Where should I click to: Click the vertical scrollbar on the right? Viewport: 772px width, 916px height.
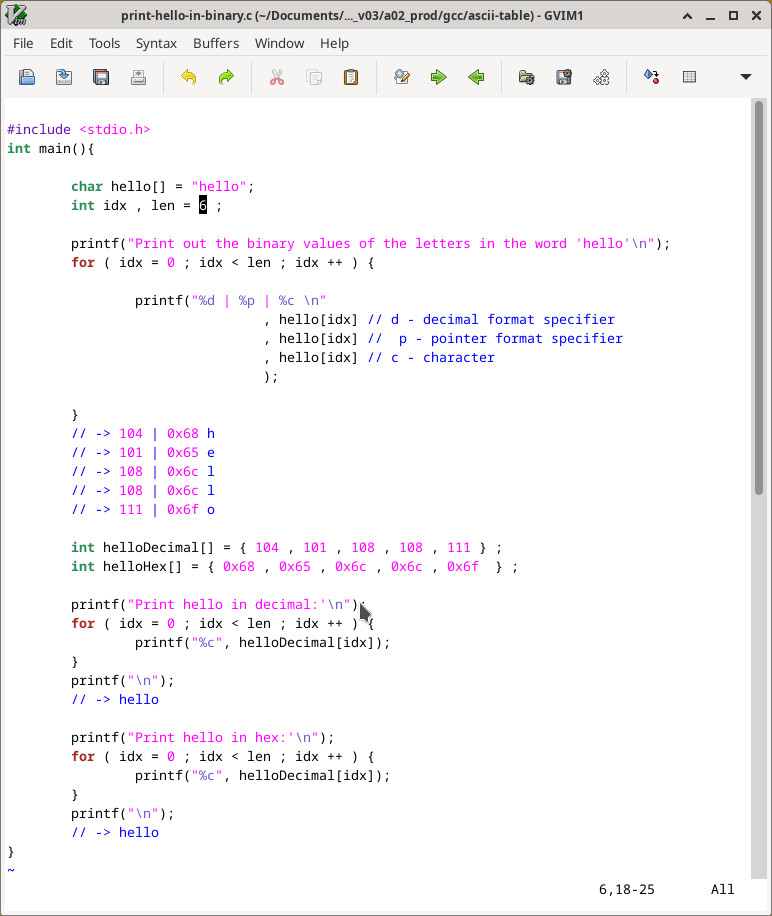[759, 300]
